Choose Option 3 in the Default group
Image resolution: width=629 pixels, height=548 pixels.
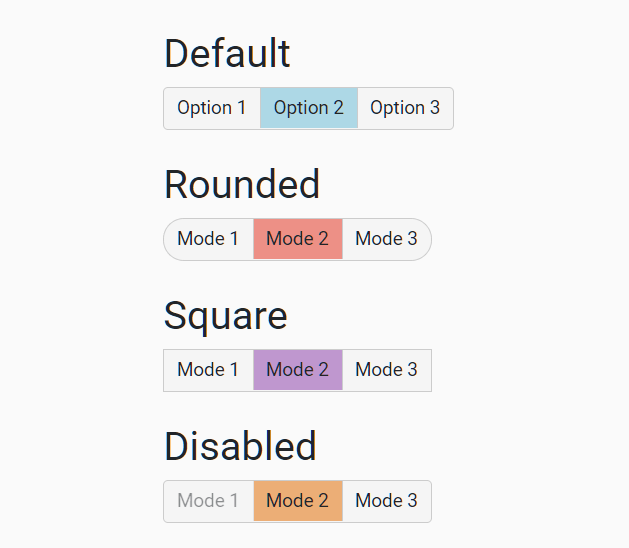click(405, 108)
